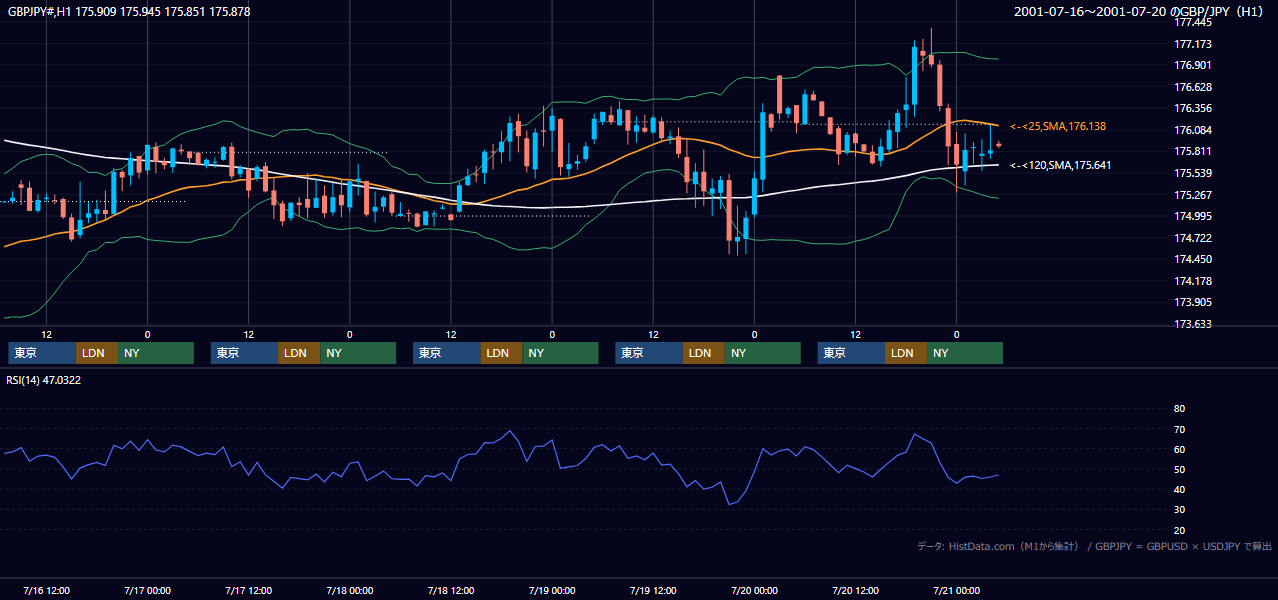The image size is (1278, 600).
Task: Click the HistData.com data source note
Action: (x=1094, y=546)
